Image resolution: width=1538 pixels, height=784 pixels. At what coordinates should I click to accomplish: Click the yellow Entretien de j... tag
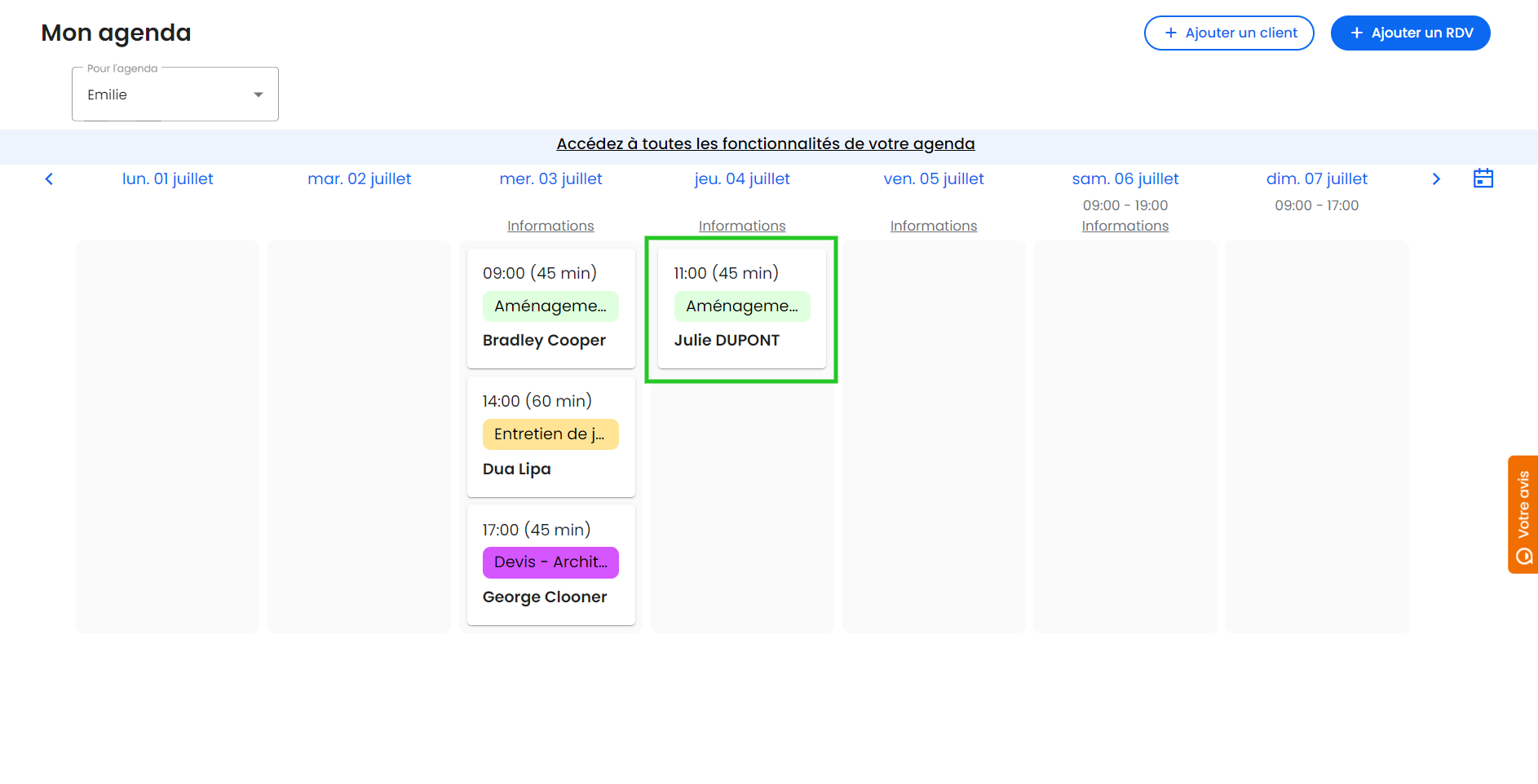(550, 434)
